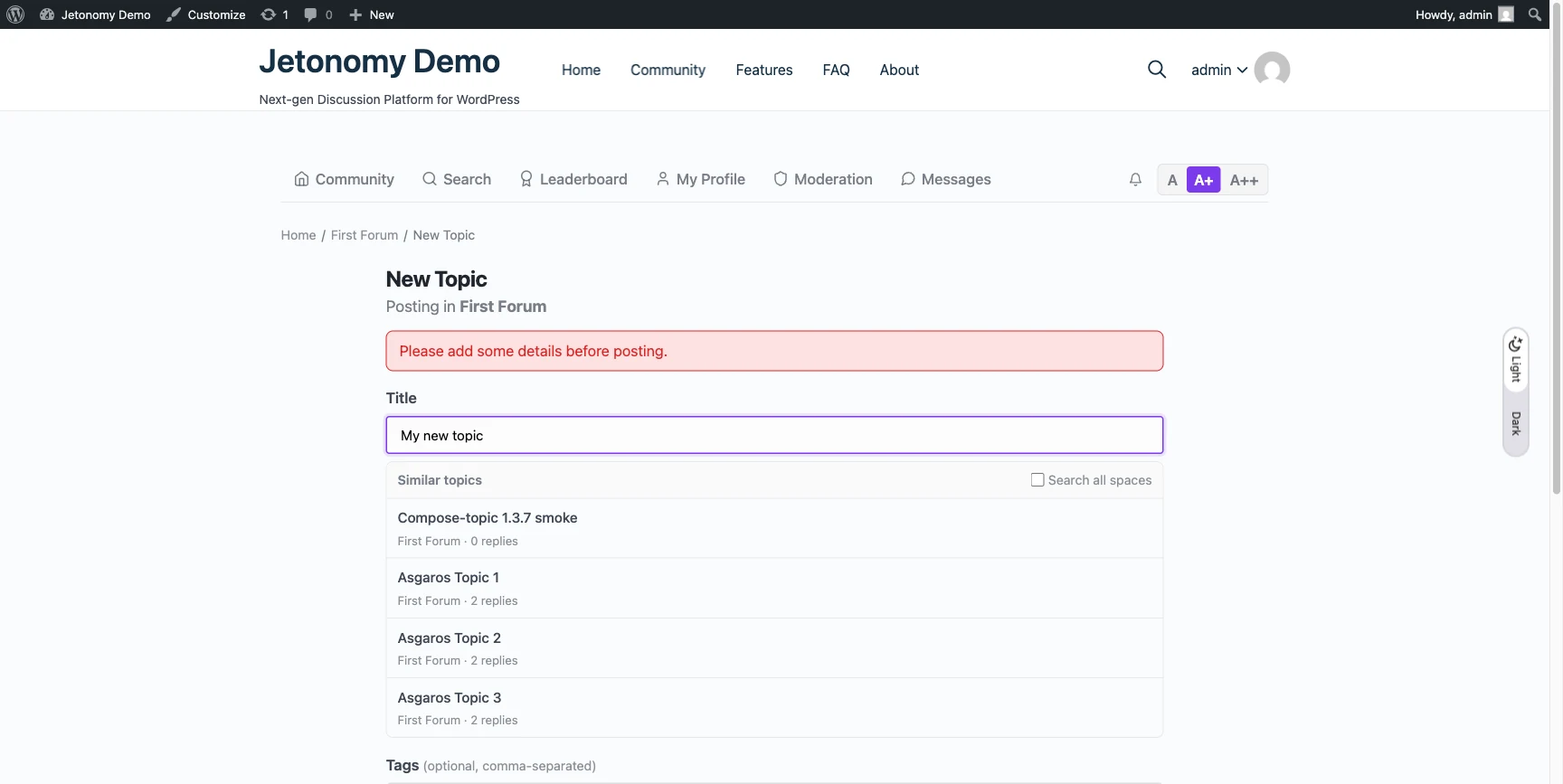Click the admin avatar in site header
The image size is (1563, 784).
(x=1272, y=70)
